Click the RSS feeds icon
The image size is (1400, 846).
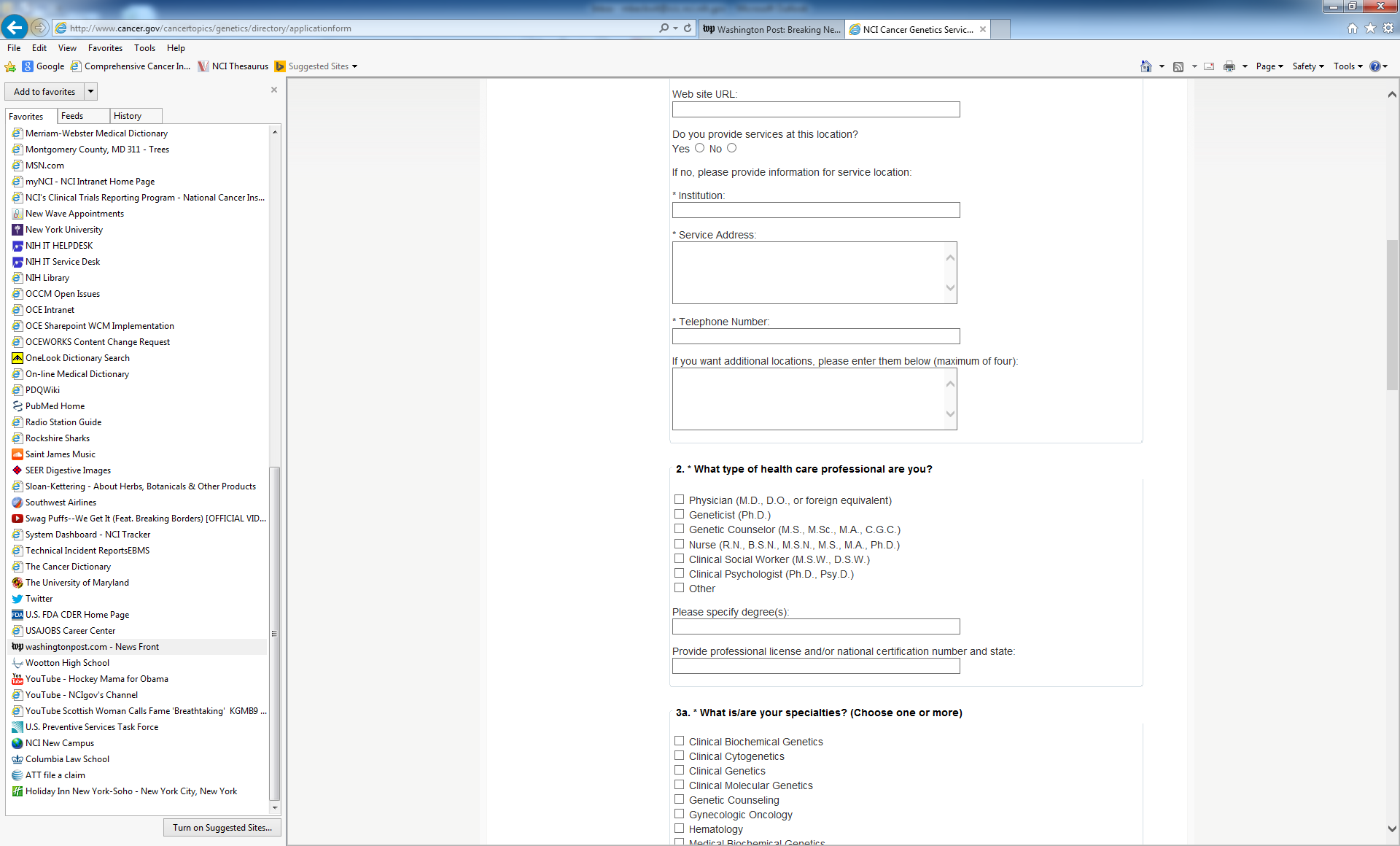pyautogui.click(x=1178, y=66)
